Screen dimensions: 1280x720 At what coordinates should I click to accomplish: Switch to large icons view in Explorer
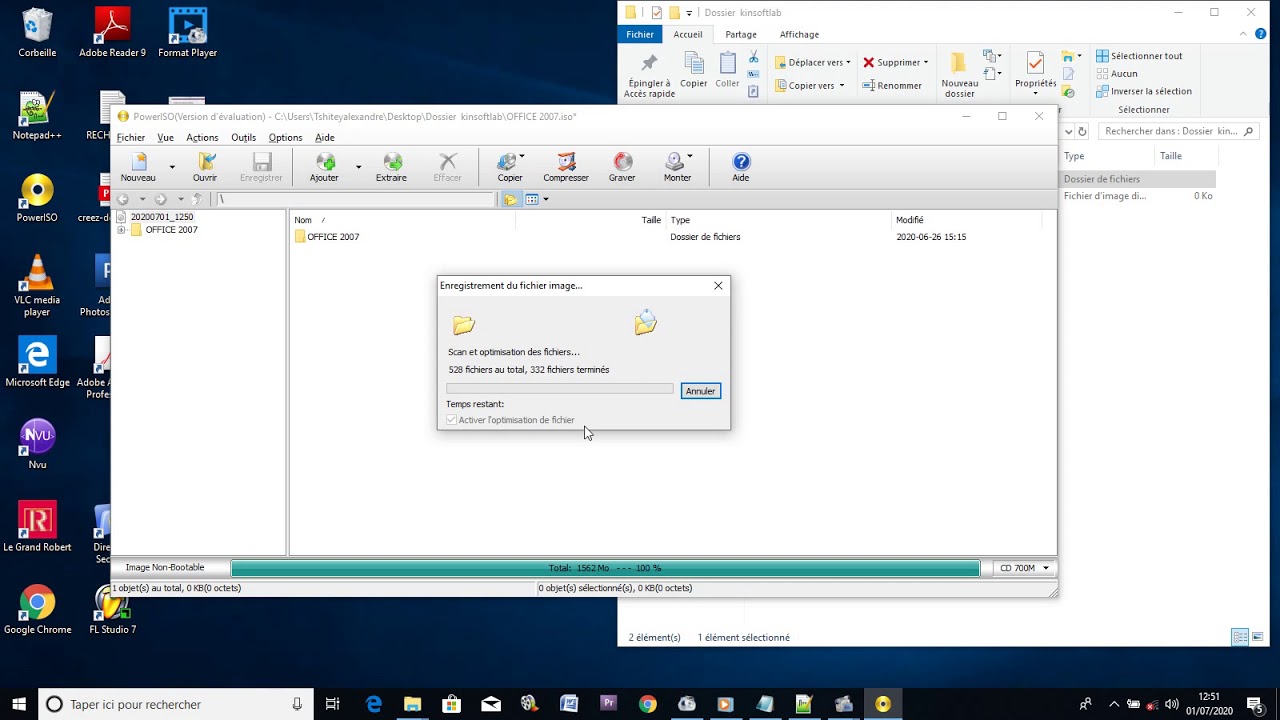tap(1258, 637)
